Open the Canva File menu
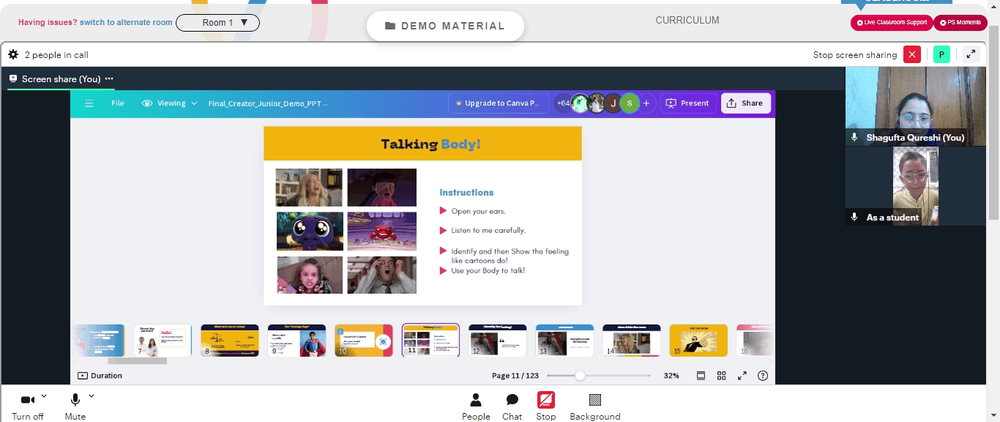The width and height of the screenshot is (1000, 422). click(x=118, y=103)
